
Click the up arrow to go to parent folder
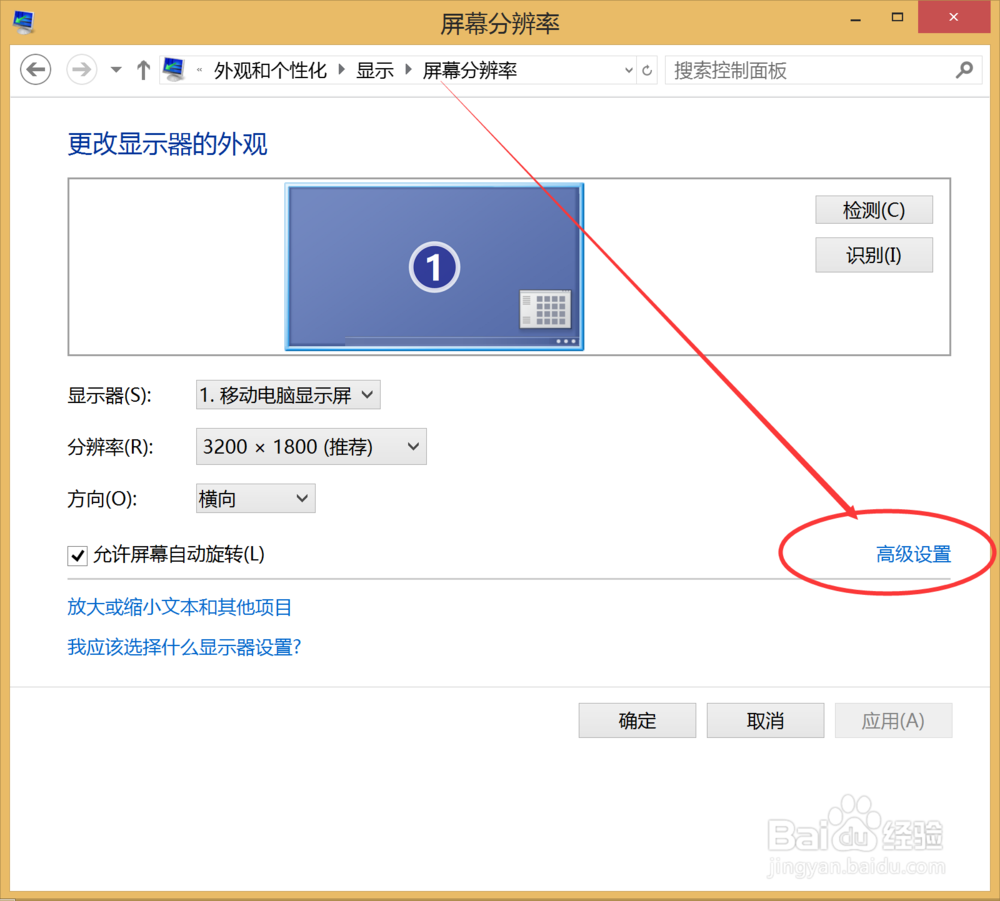143,69
